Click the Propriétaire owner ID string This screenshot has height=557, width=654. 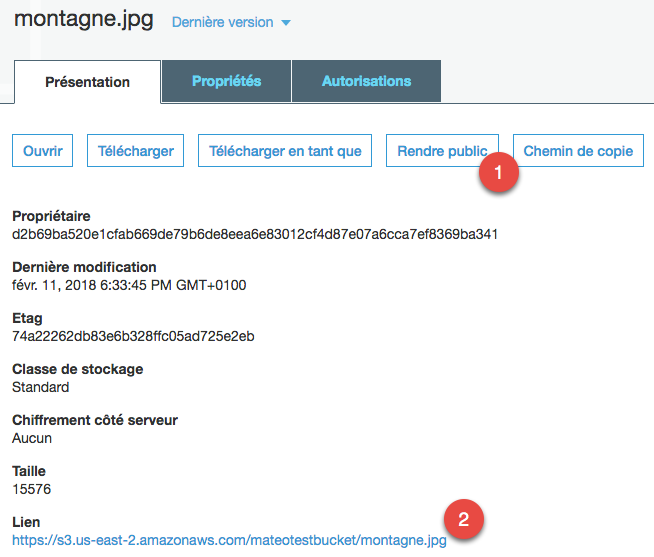click(x=255, y=234)
